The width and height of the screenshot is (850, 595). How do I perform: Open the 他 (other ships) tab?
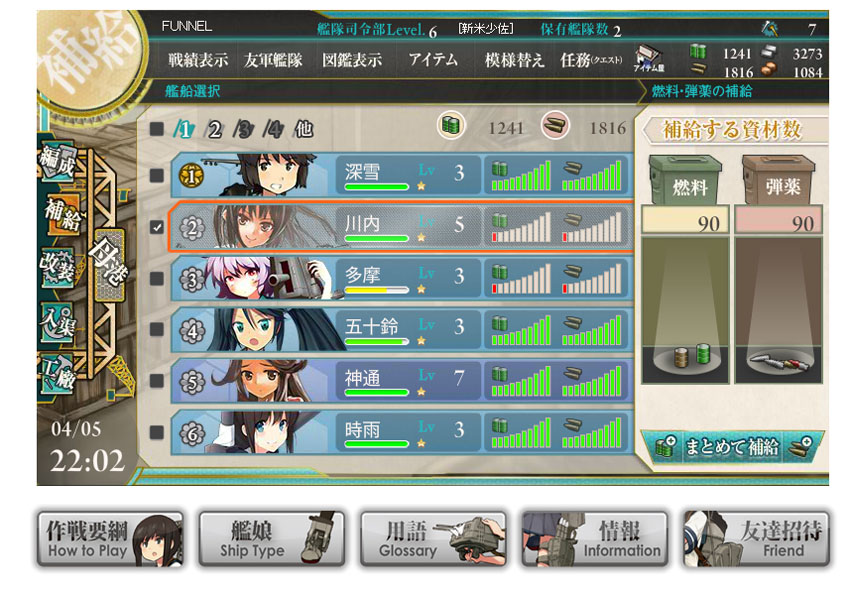[x=304, y=130]
